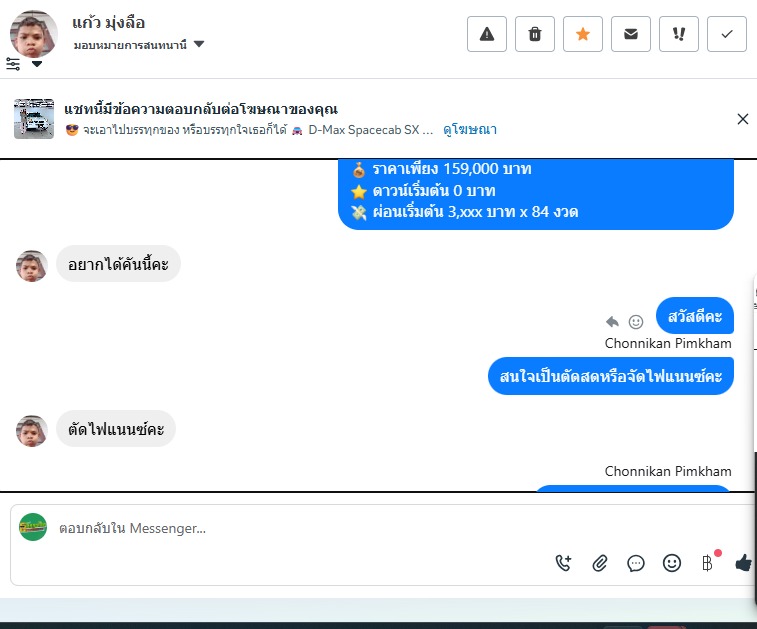
Task: Dismiss the ad reply banner
Action: pyautogui.click(x=743, y=119)
